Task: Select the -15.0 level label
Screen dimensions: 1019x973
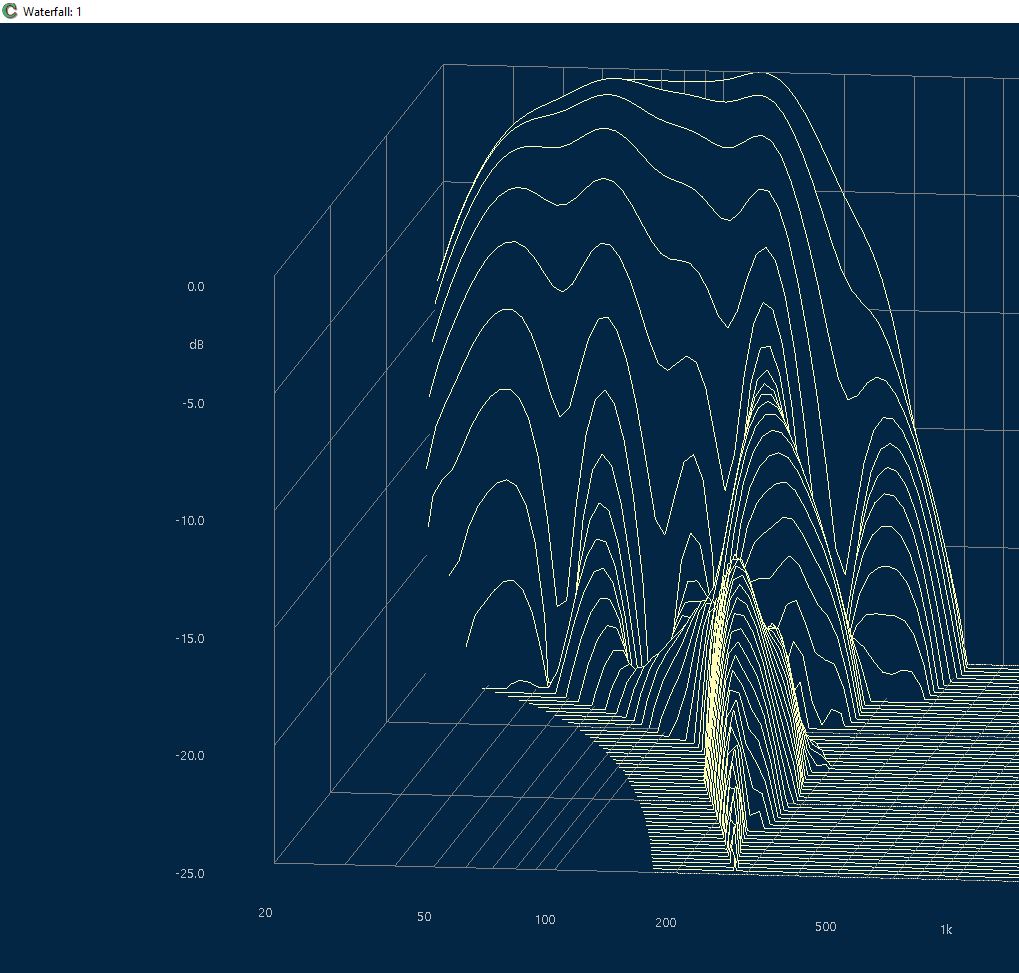Action: pyautogui.click(x=190, y=639)
